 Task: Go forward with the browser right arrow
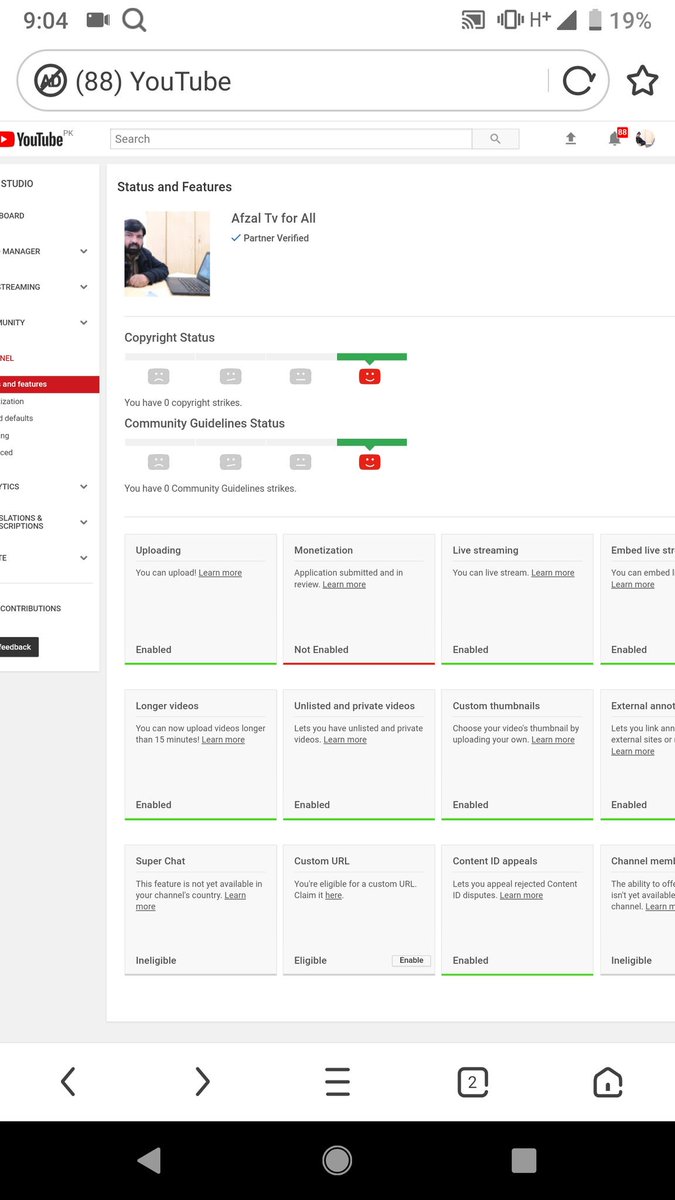coord(202,1081)
